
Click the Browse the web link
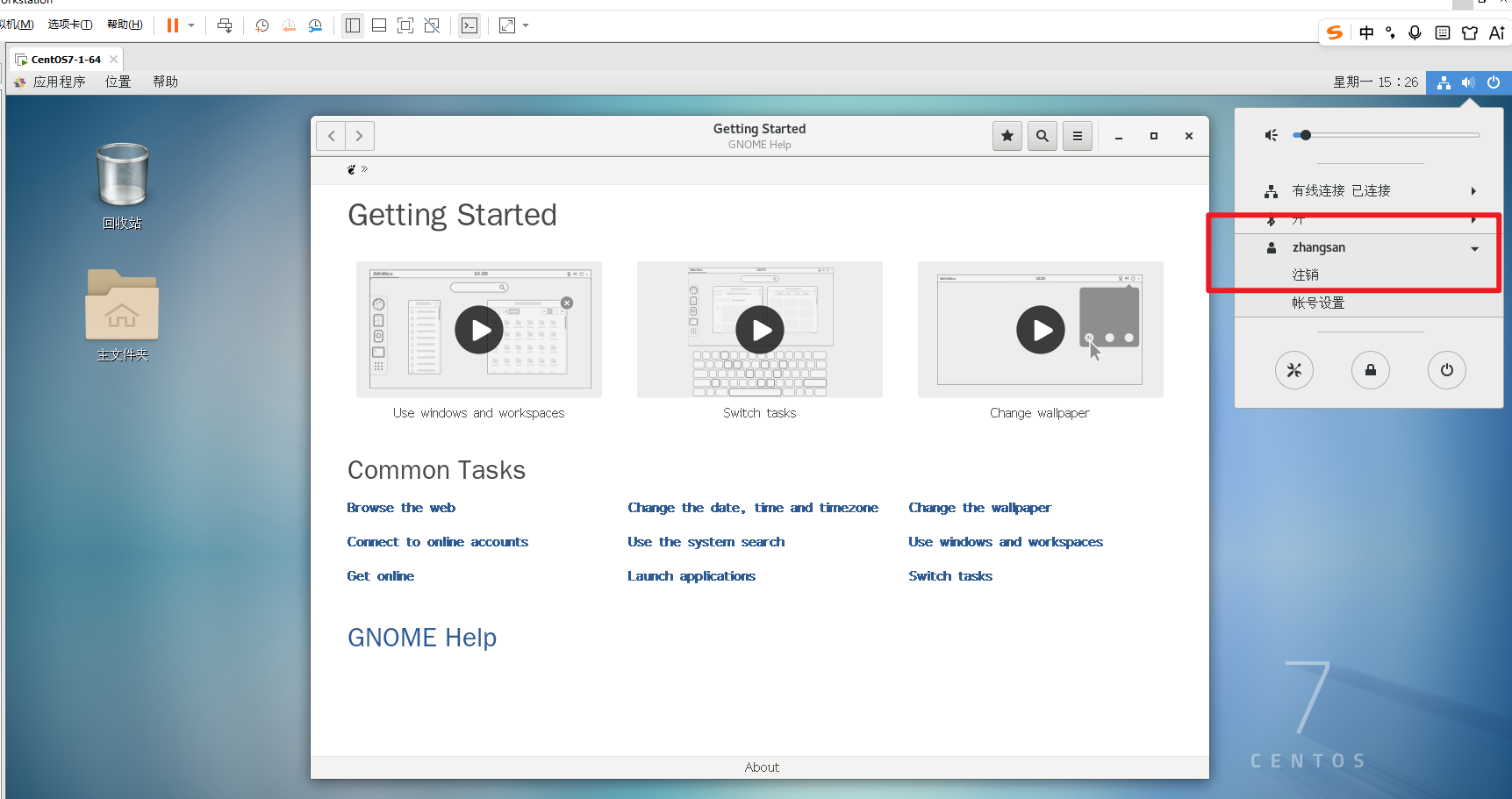401,508
